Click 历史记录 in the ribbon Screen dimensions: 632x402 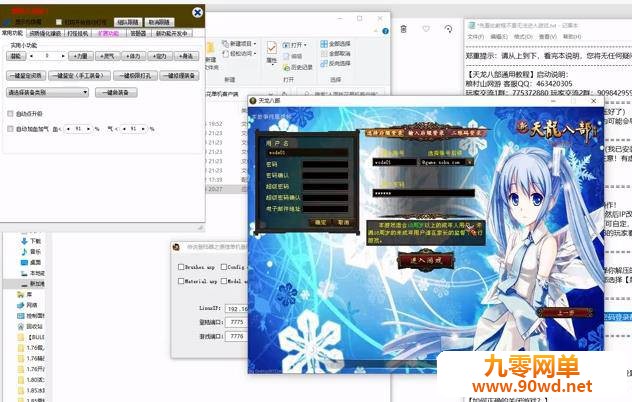(297, 67)
